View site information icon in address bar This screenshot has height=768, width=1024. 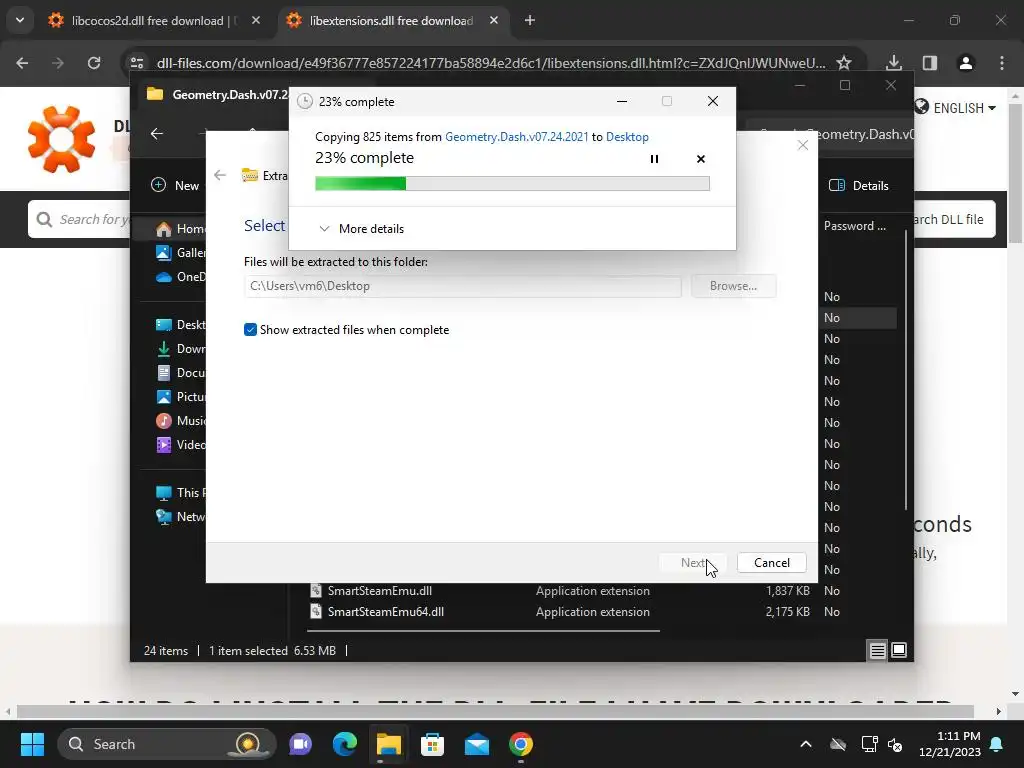[136, 63]
